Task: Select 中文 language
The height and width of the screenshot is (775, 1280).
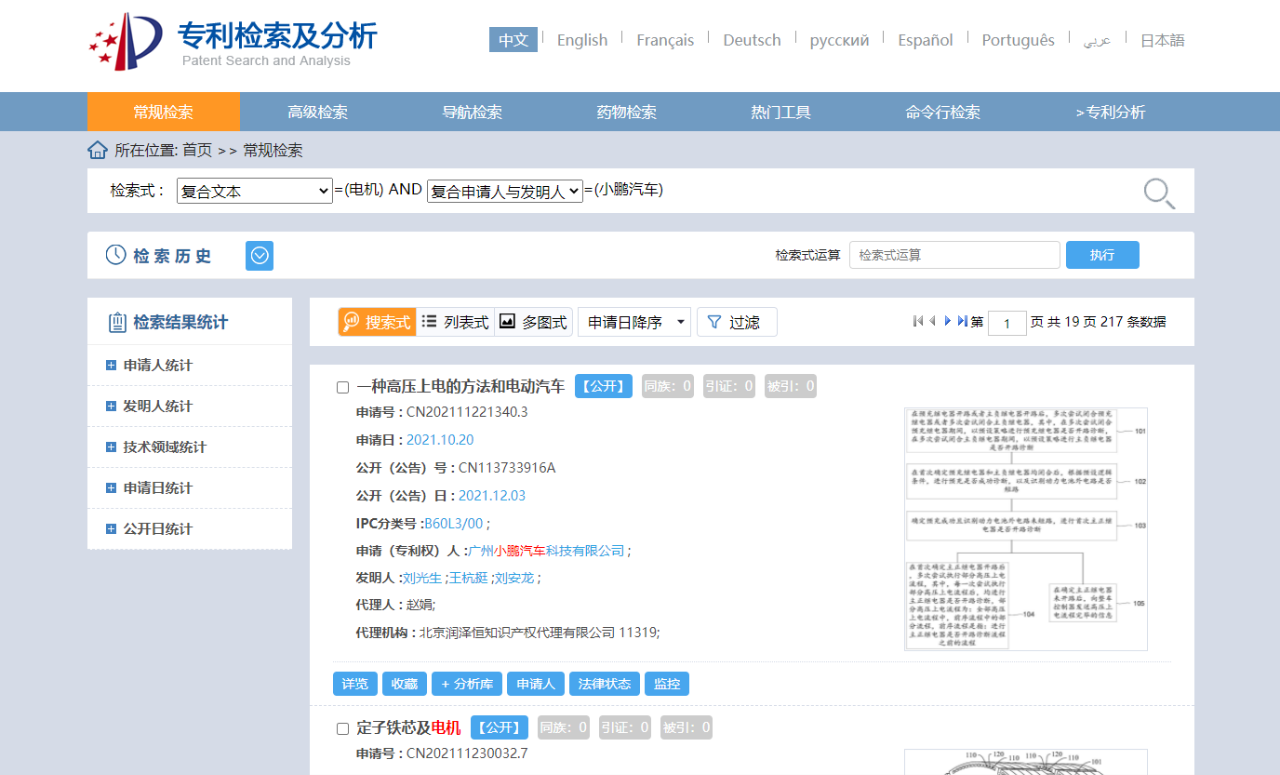Action: click(x=513, y=40)
